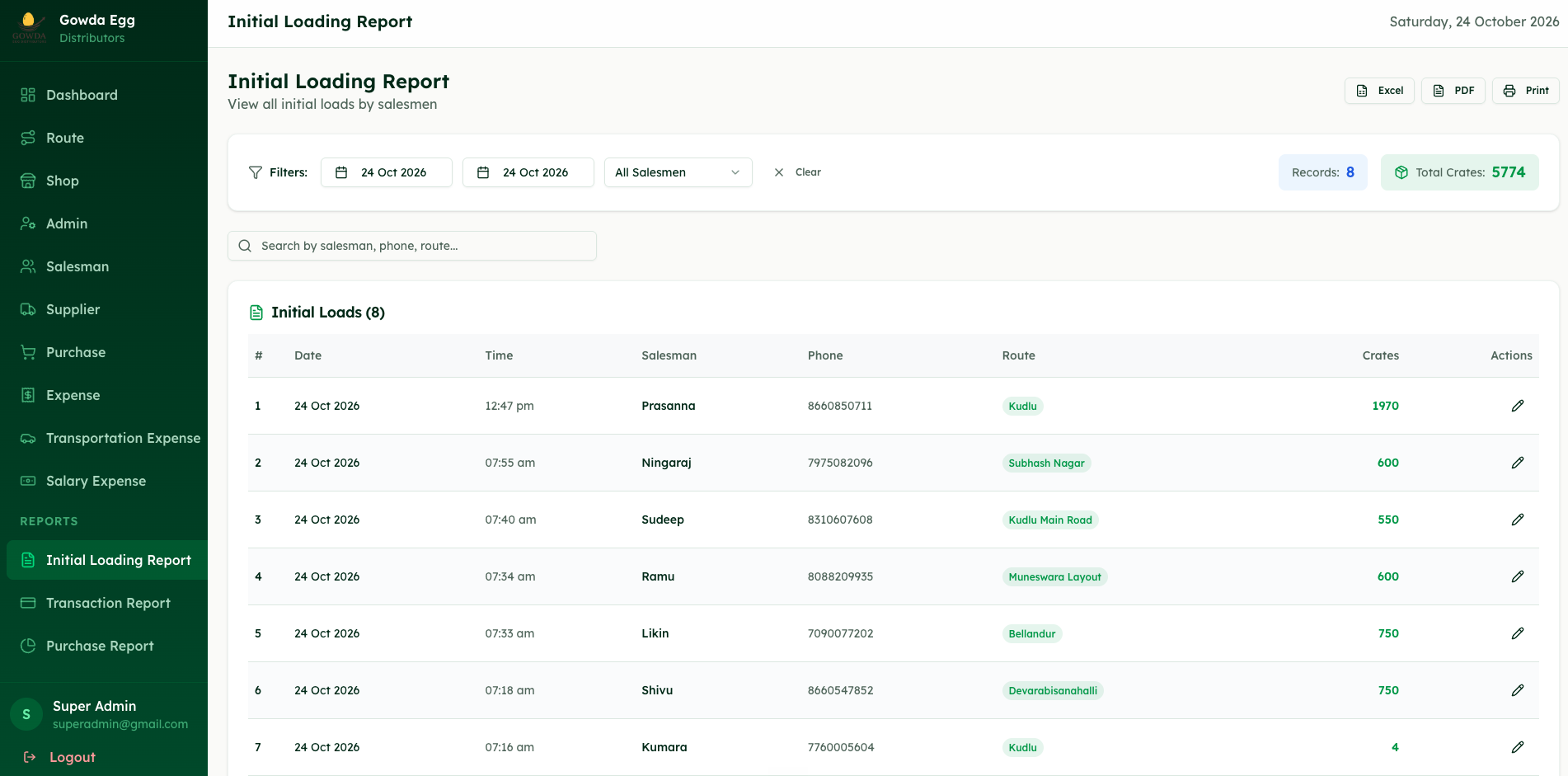Click the Gowda Egg Distributors logo

29,27
